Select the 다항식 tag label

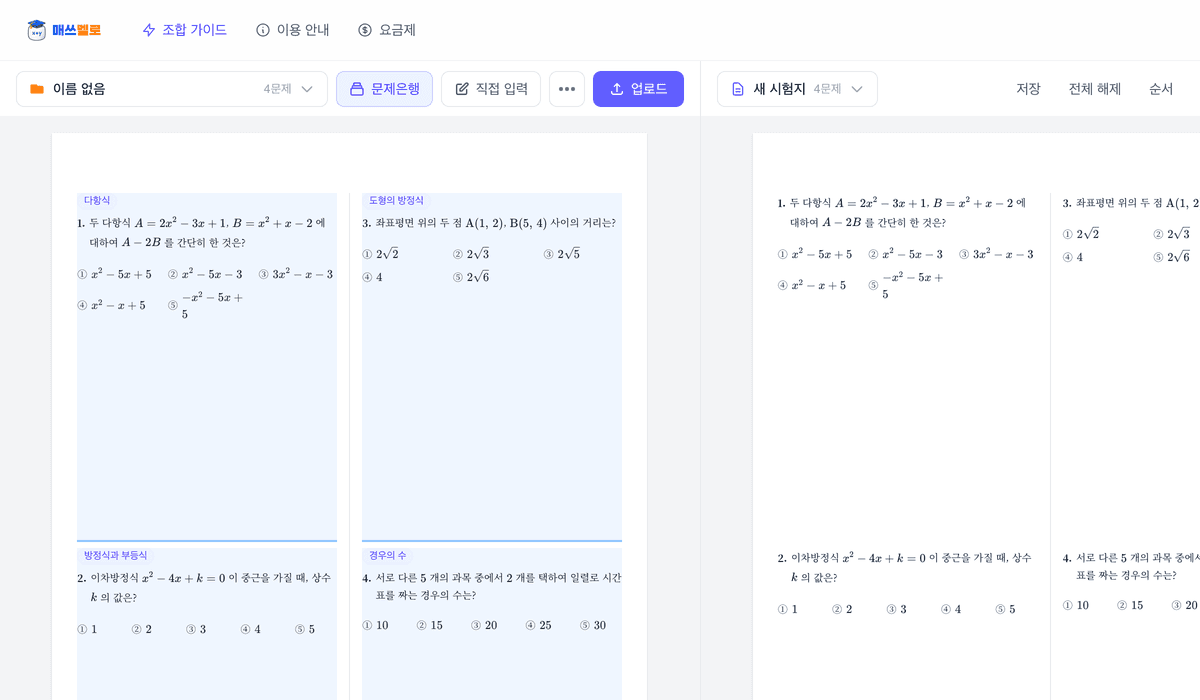[x=97, y=200]
